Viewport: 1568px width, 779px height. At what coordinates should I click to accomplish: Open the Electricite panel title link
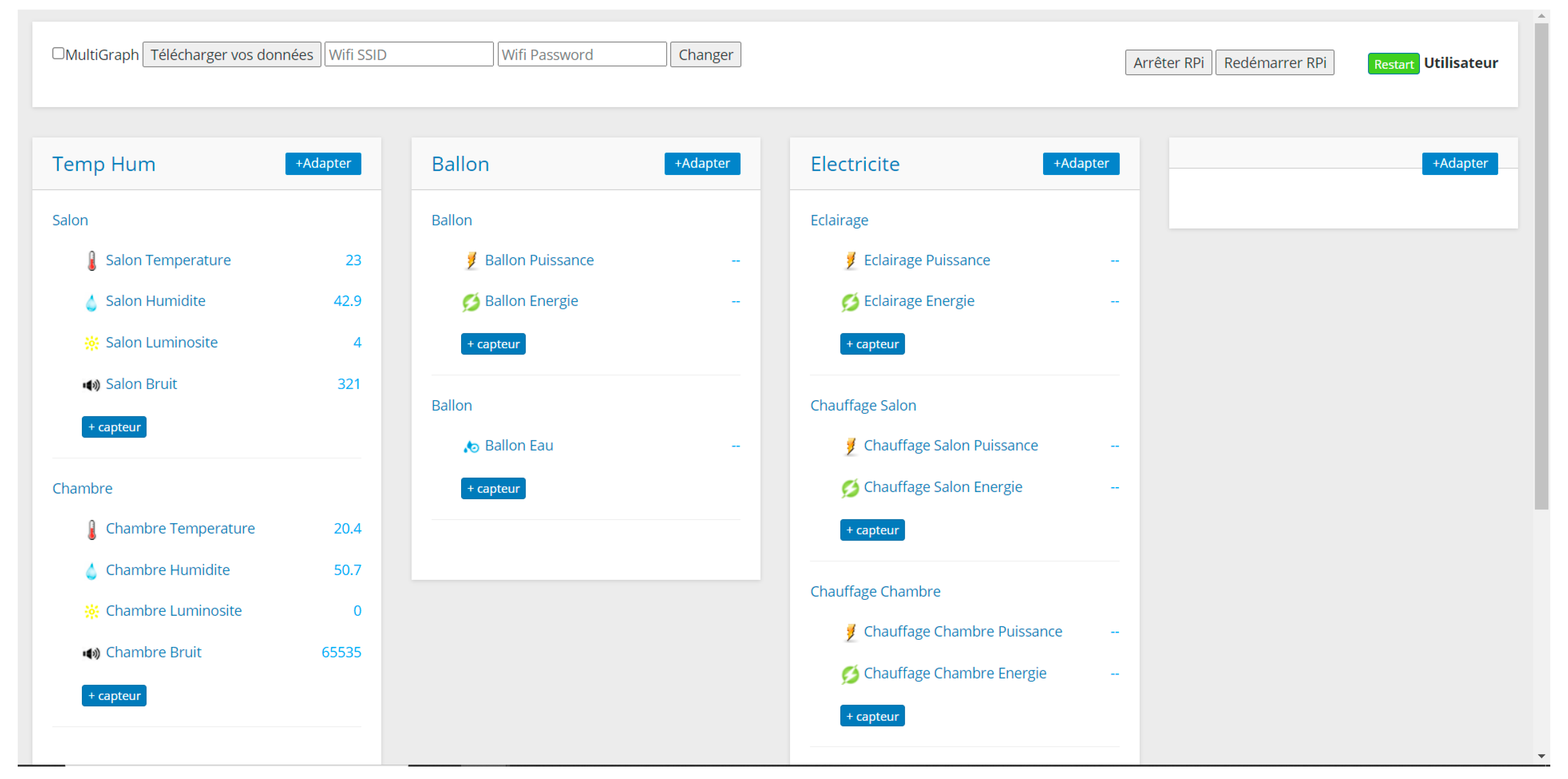point(855,164)
